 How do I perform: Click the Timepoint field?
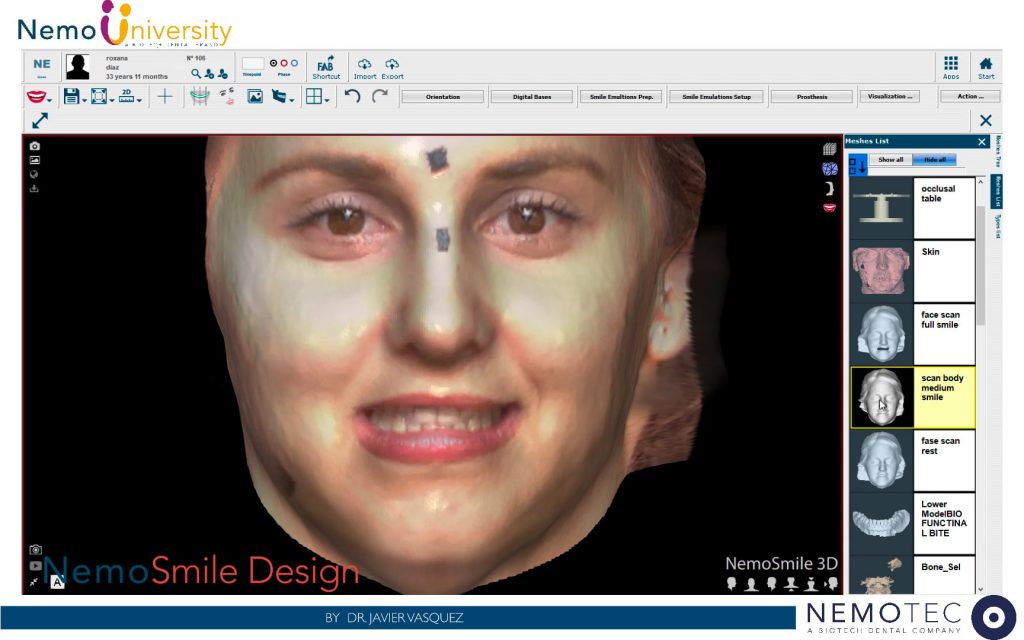253,63
